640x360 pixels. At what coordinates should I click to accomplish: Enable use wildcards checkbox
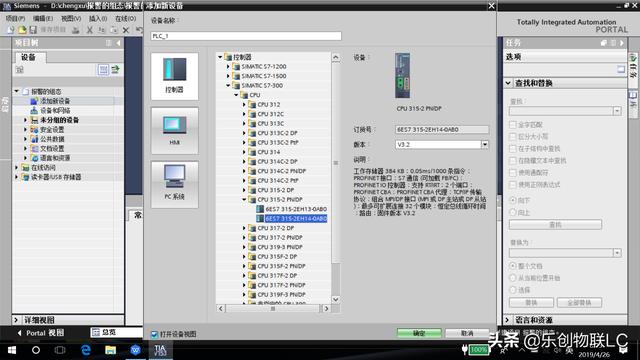pos(513,173)
